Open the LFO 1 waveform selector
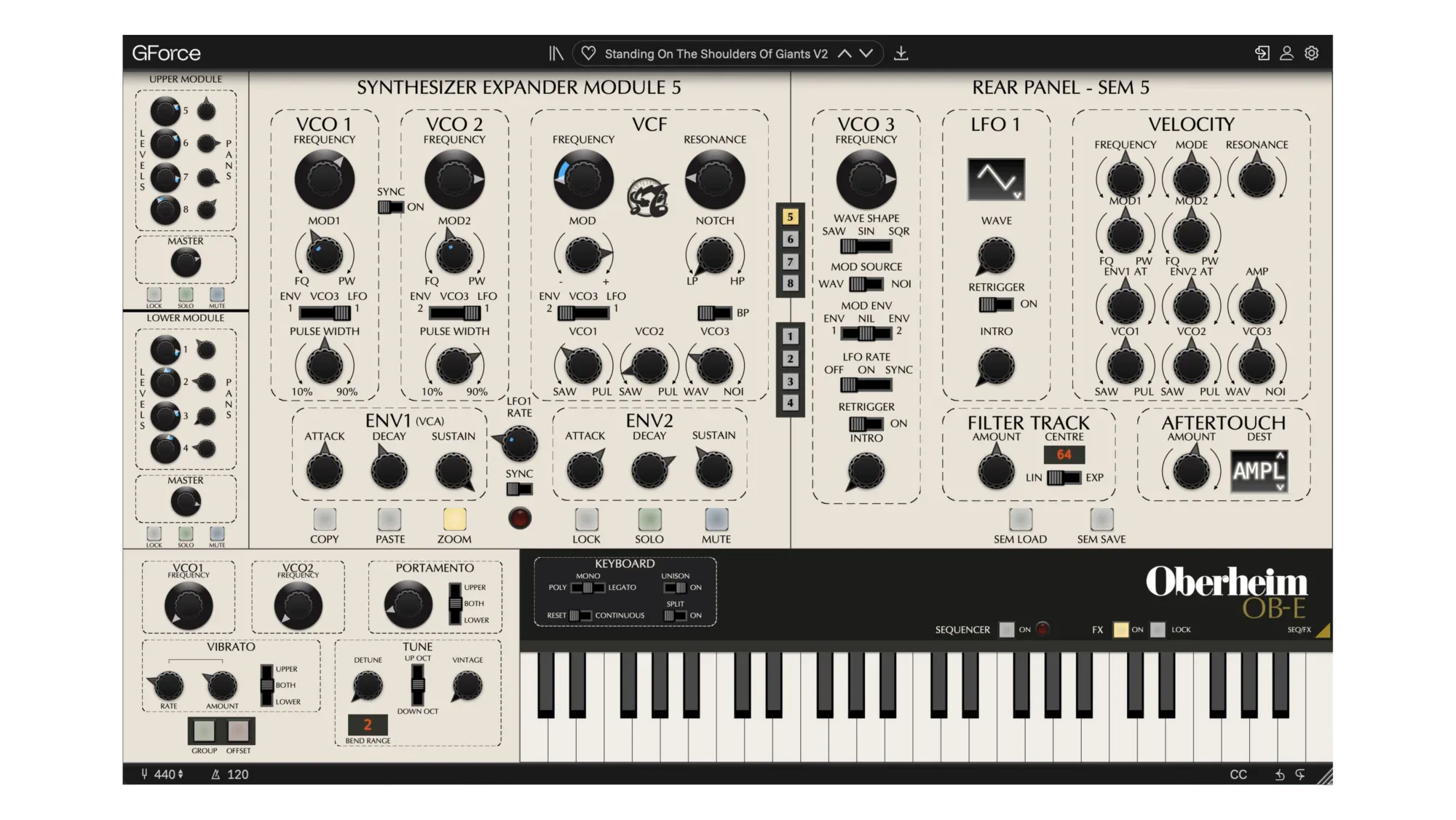Screen dimensions: 1456x820 996,179
